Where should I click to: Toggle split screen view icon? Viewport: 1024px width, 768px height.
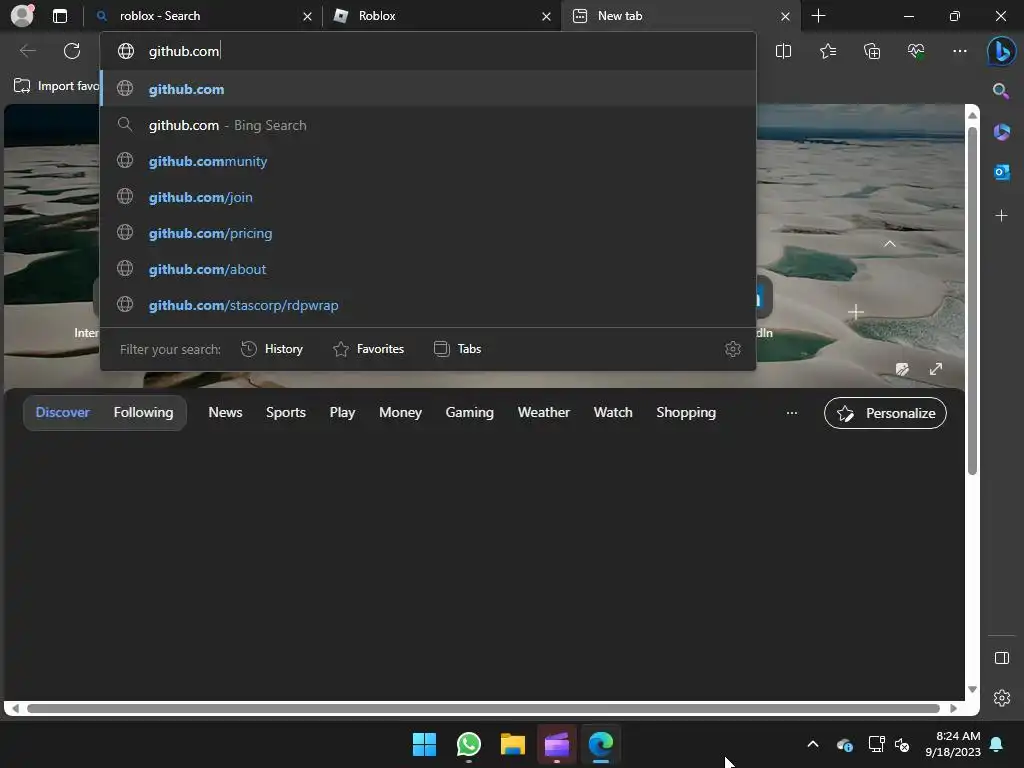[x=783, y=51]
